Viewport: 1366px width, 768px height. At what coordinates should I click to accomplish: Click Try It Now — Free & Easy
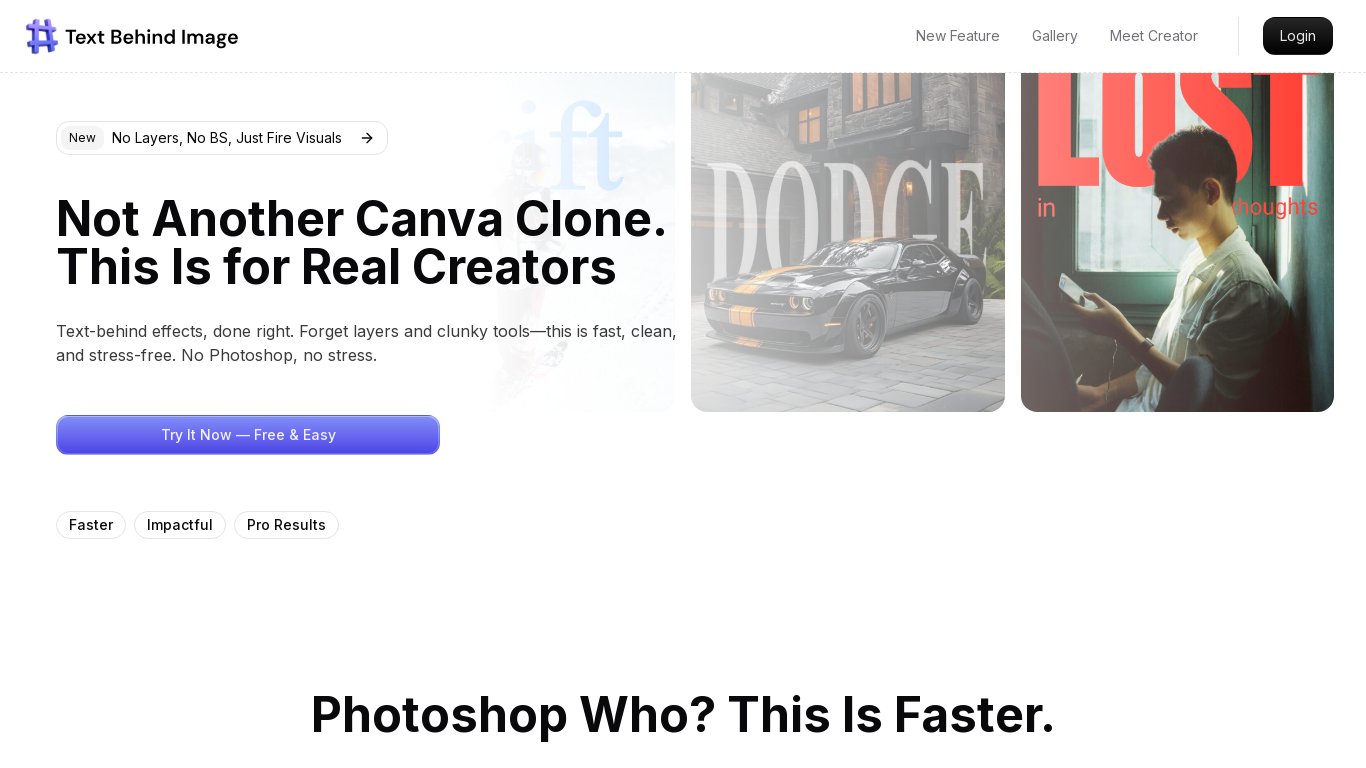(x=248, y=435)
